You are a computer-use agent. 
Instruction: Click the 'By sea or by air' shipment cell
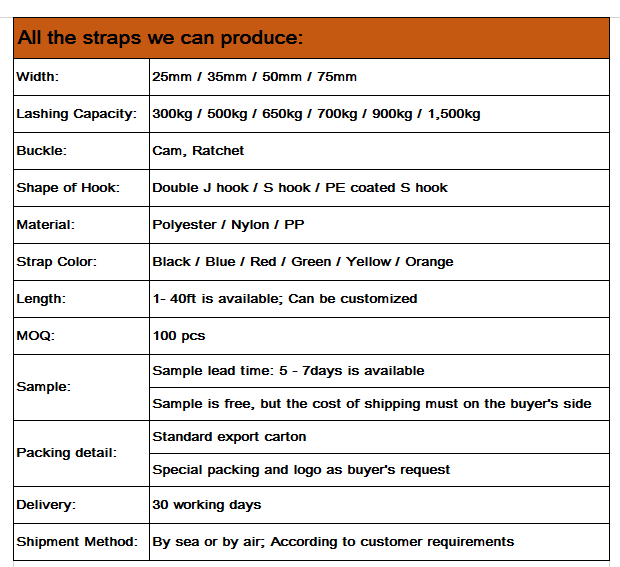(x=379, y=542)
